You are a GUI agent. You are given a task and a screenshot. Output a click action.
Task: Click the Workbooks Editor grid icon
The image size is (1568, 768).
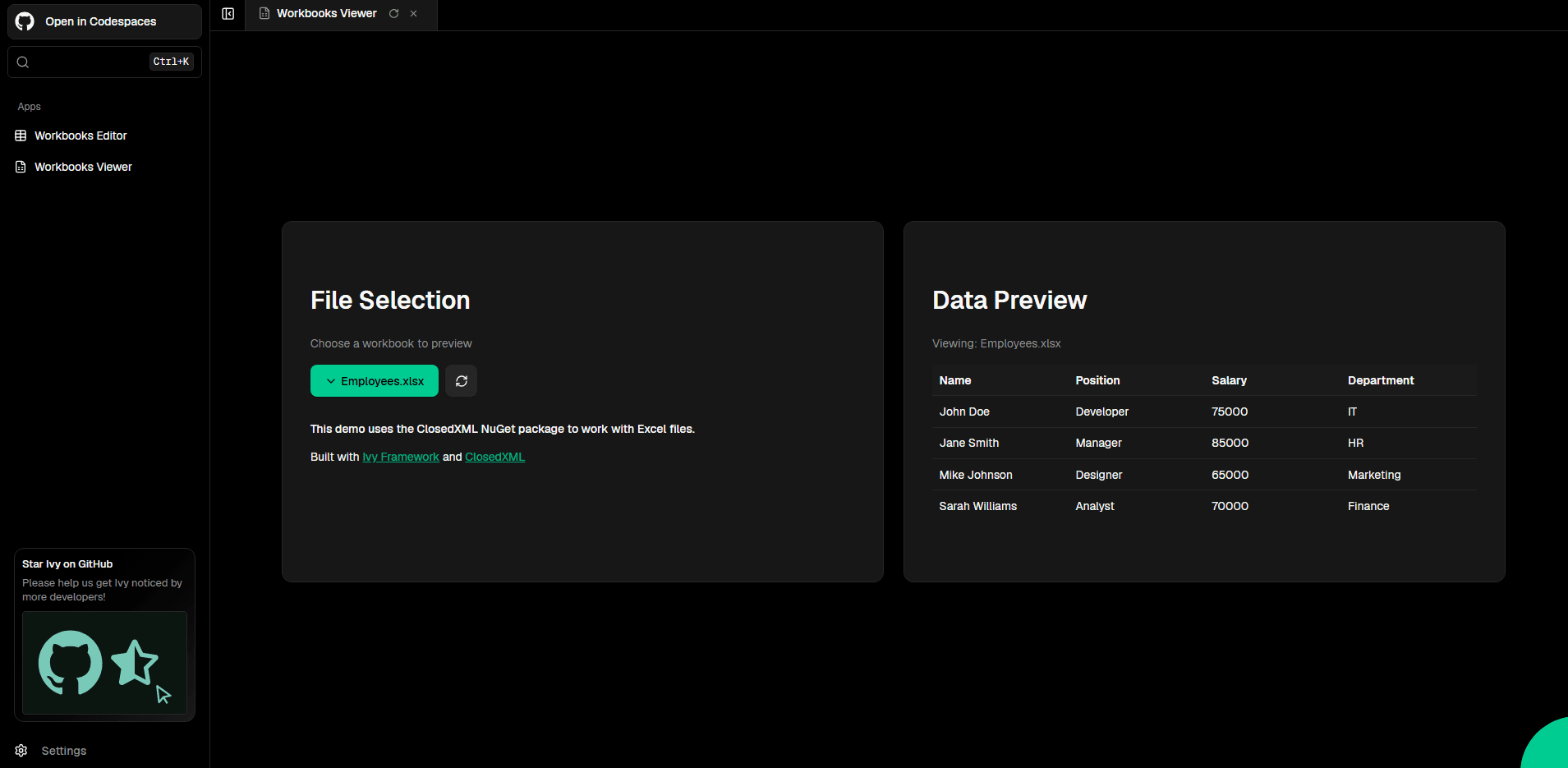[x=21, y=136]
